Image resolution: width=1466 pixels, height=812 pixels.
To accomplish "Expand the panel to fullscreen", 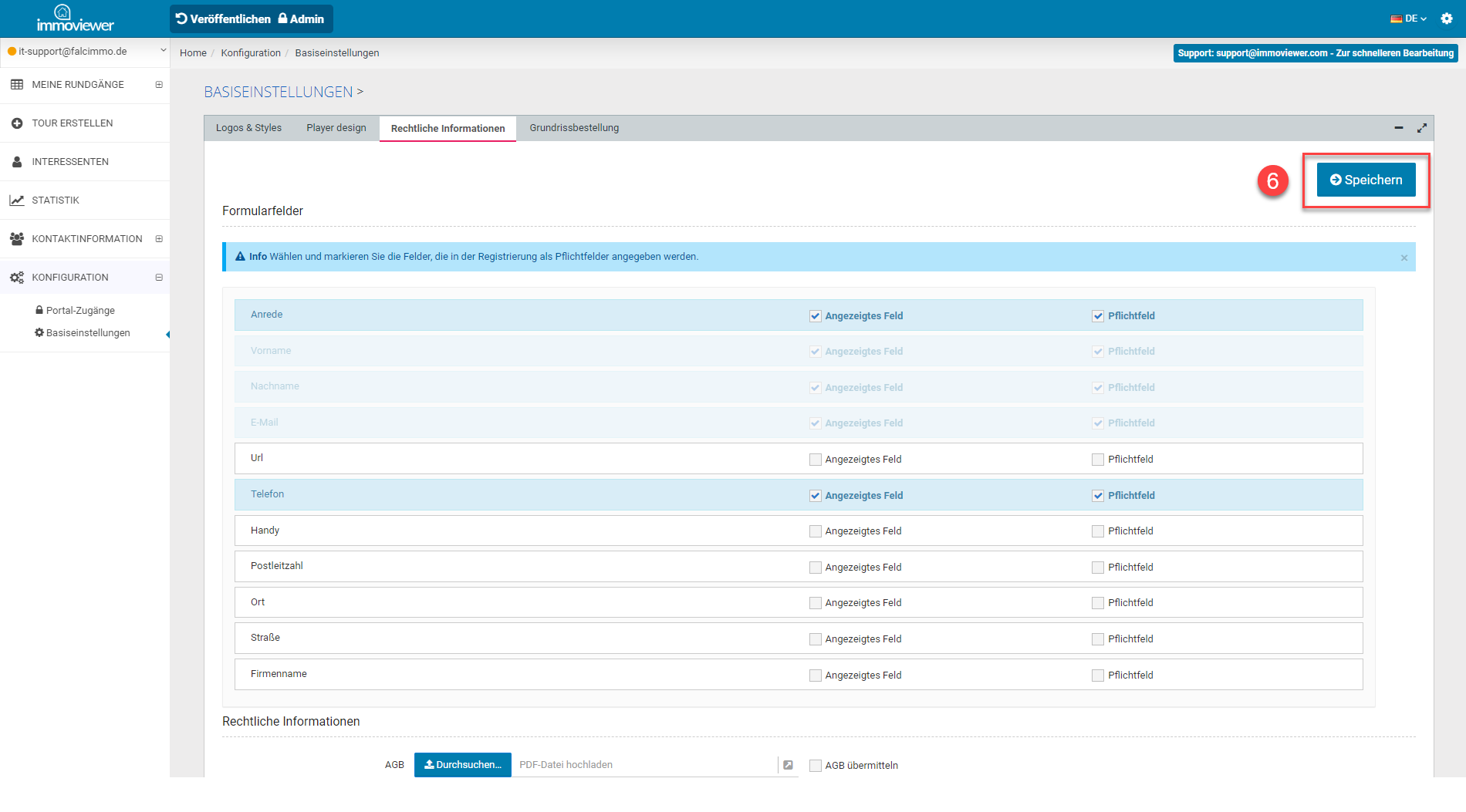I will tap(1421, 128).
